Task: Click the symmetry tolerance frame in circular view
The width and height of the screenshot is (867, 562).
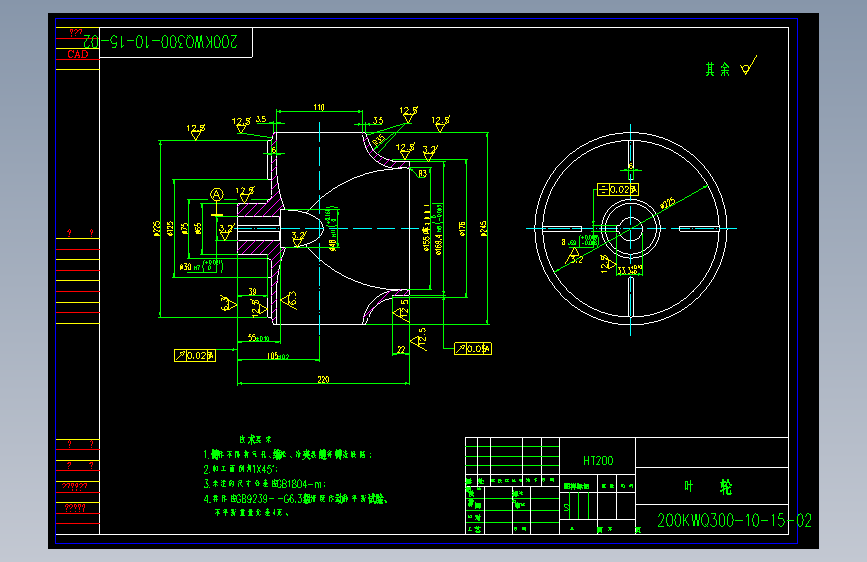Action: click(618, 190)
